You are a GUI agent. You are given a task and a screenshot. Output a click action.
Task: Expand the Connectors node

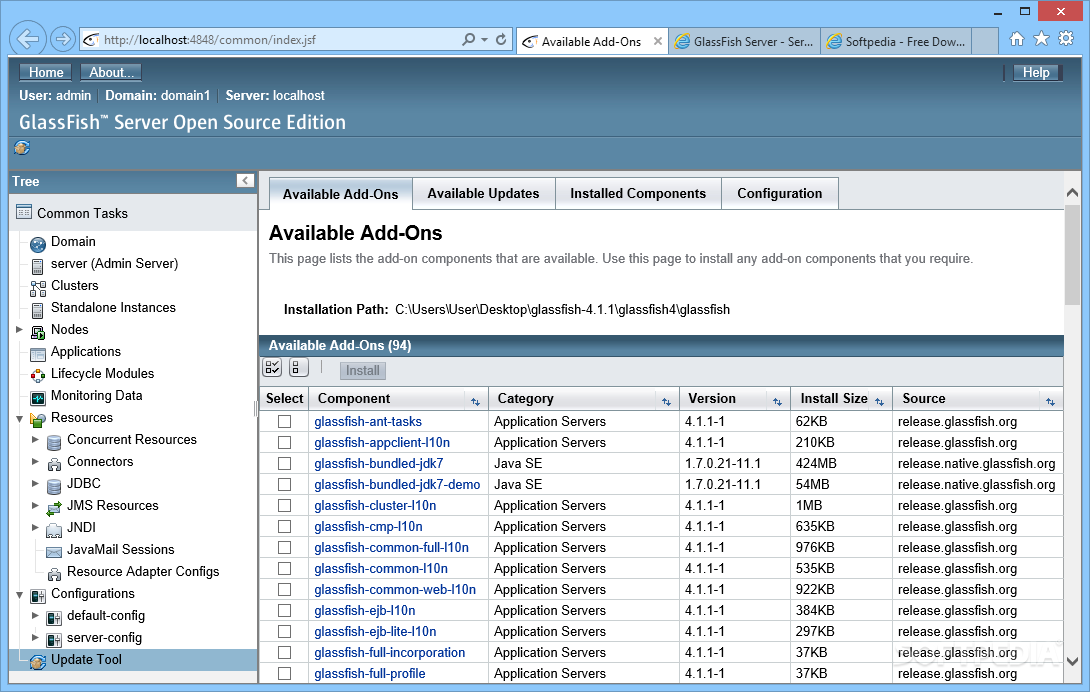tap(35, 461)
